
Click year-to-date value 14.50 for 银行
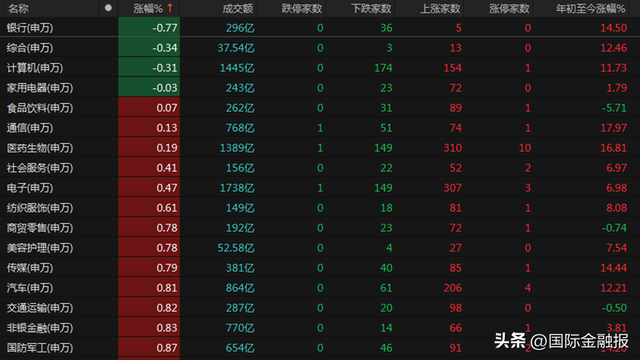click(x=613, y=28)
